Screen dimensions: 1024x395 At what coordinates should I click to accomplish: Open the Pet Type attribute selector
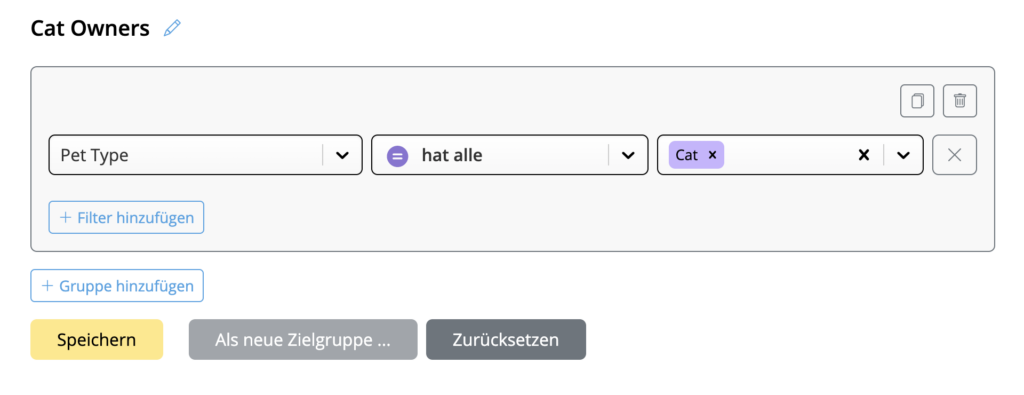(205, 155)
